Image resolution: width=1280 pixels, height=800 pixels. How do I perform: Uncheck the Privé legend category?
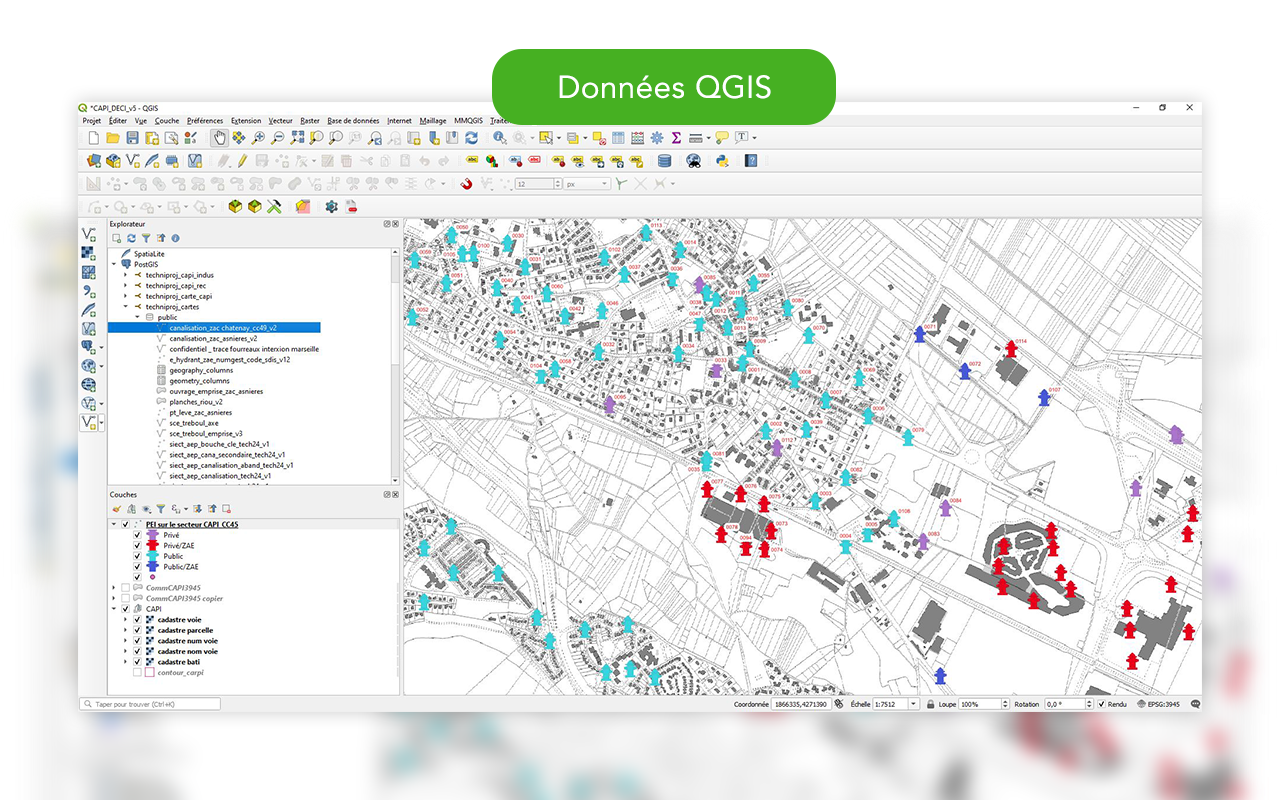[x=137, y=535]
